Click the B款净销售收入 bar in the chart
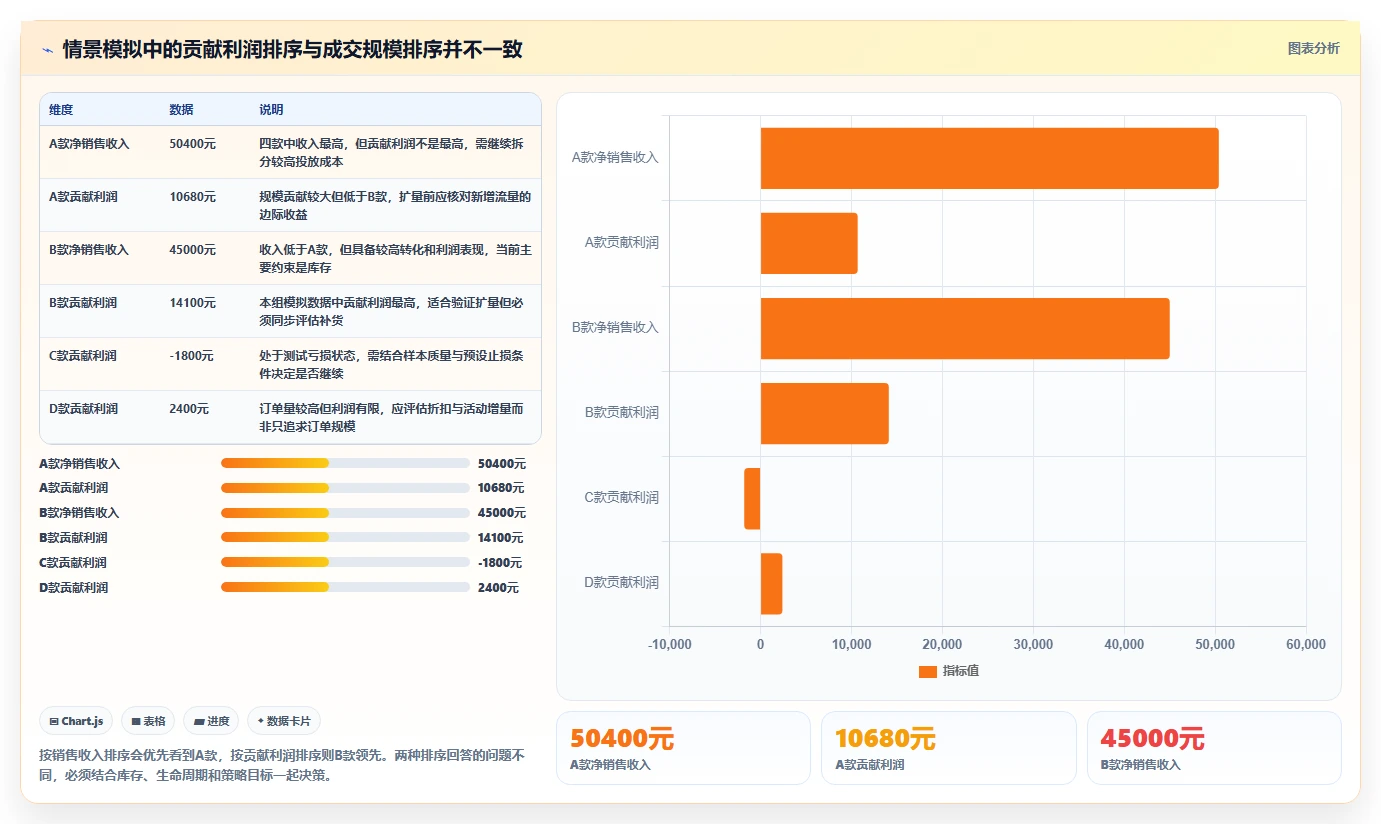Image resolution: width=1381 pixels, height=824 pixels. coord(965,328)
